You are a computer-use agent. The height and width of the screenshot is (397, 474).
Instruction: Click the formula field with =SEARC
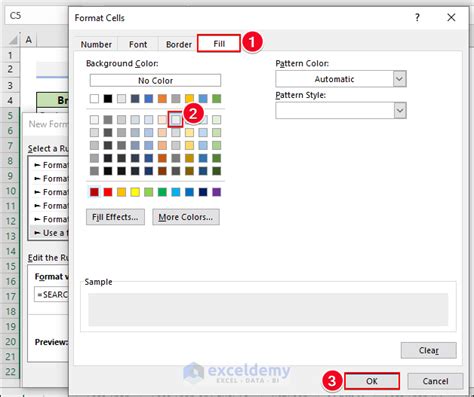pos(51,295)
